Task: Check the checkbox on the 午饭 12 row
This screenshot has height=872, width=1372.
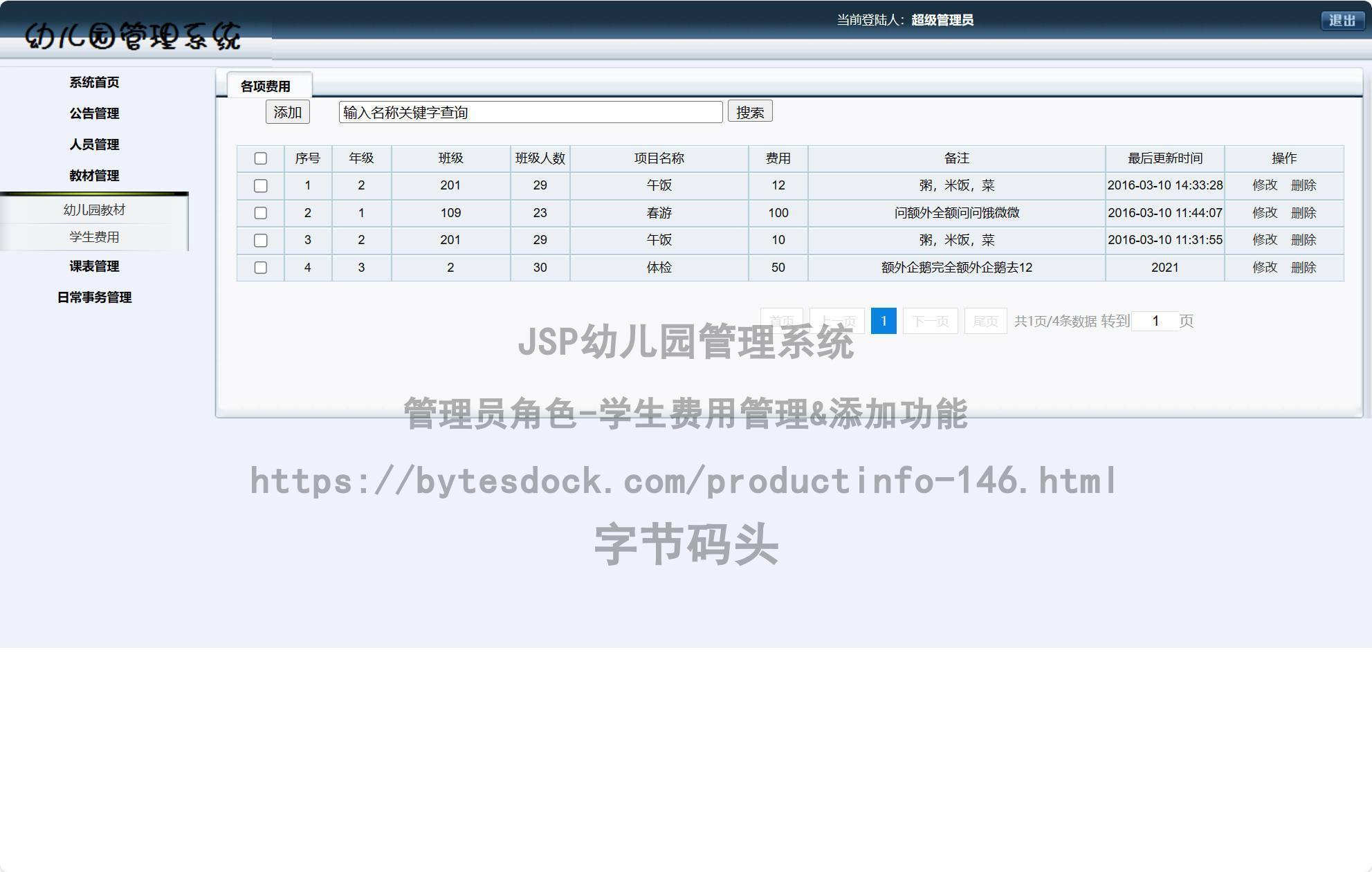Action: pos(261,185)
